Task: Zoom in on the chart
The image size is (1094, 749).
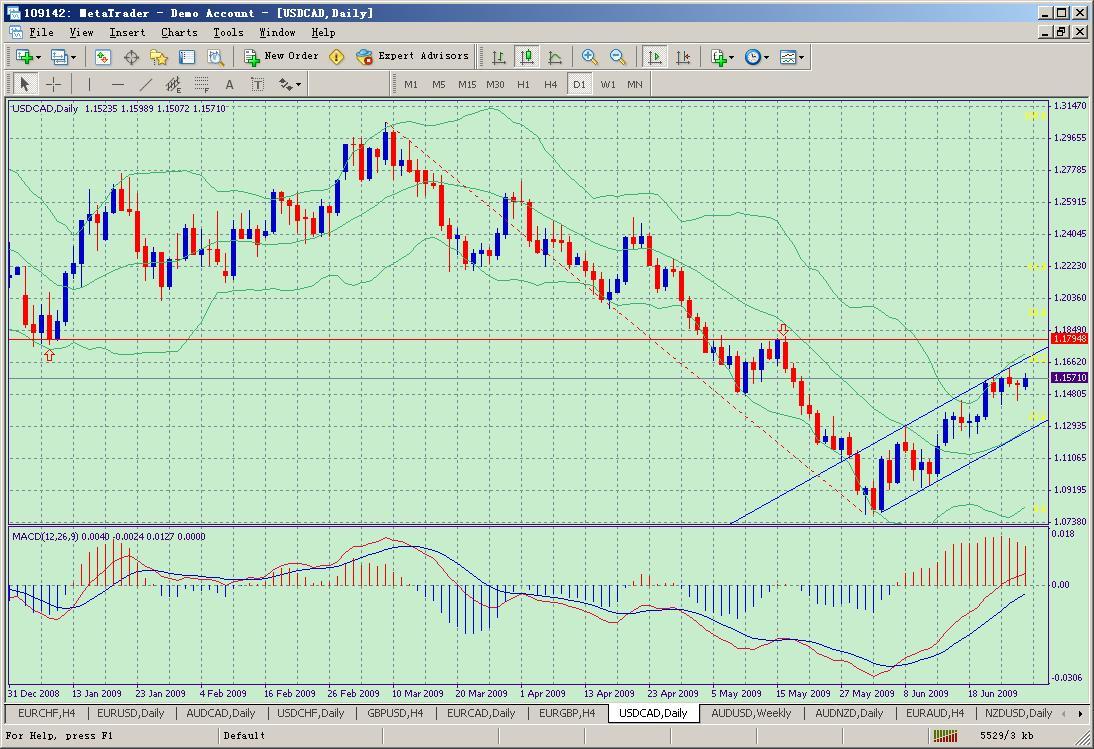Action: click(589, 57)
